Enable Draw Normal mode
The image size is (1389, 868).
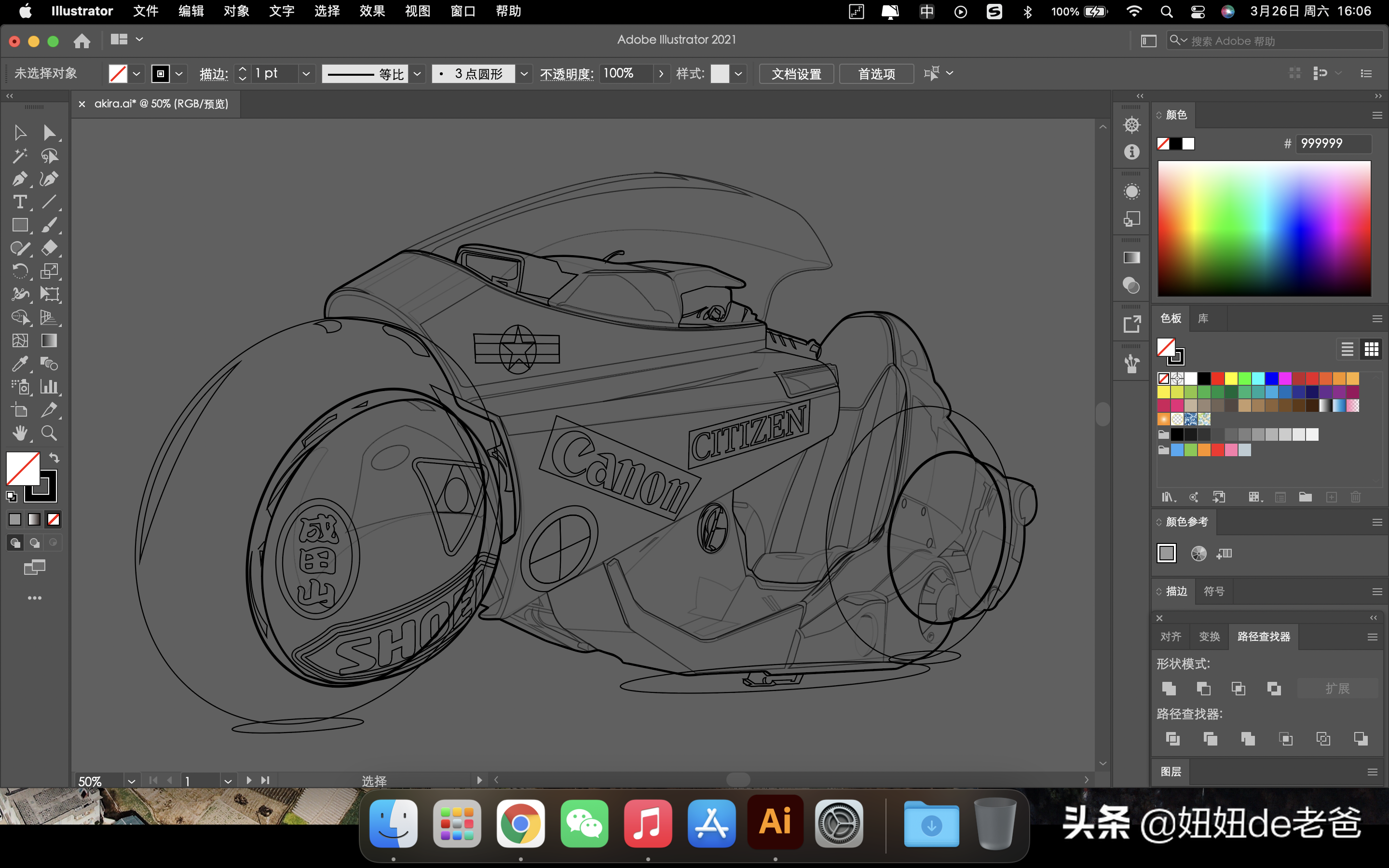click(15, 542)
